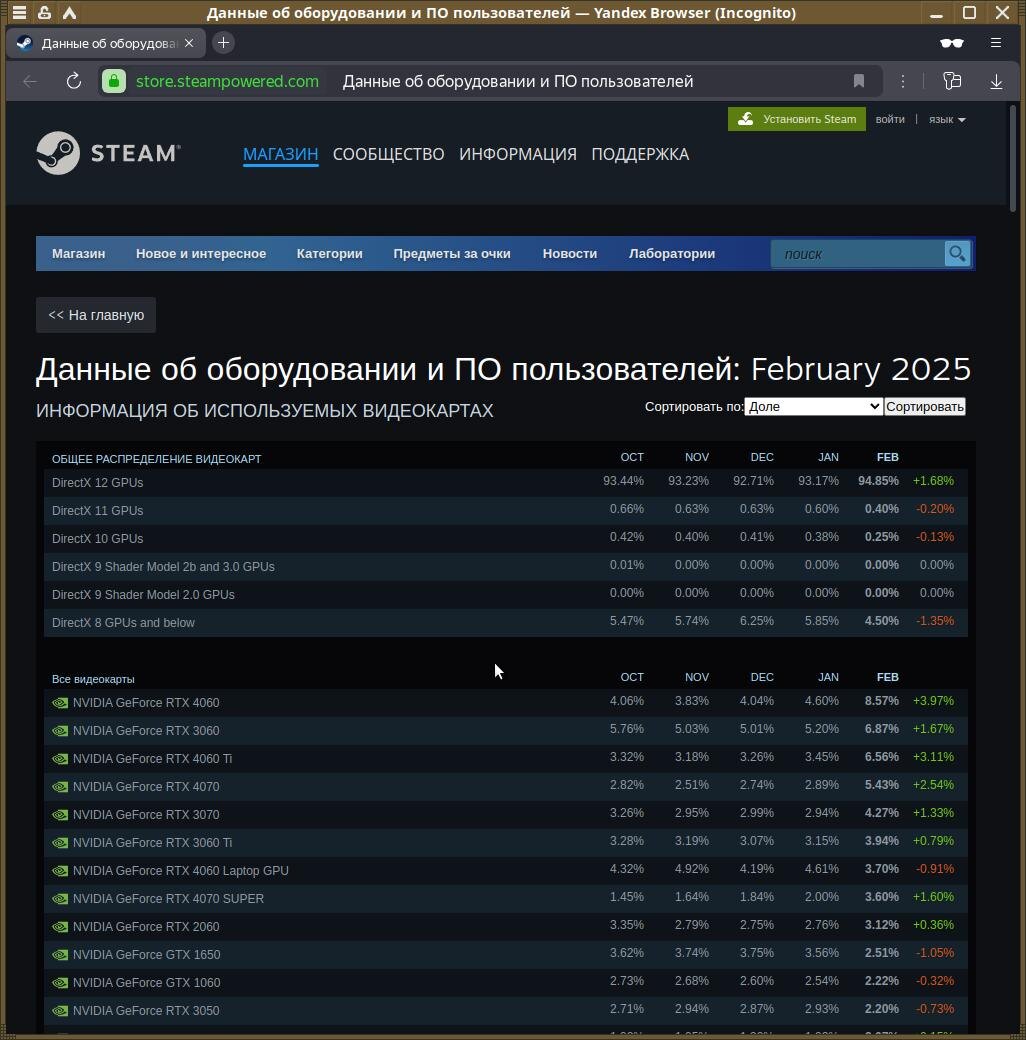Open the язык language dropdown
This screenshot has width=1026, height=1040.
click(946, 119)
